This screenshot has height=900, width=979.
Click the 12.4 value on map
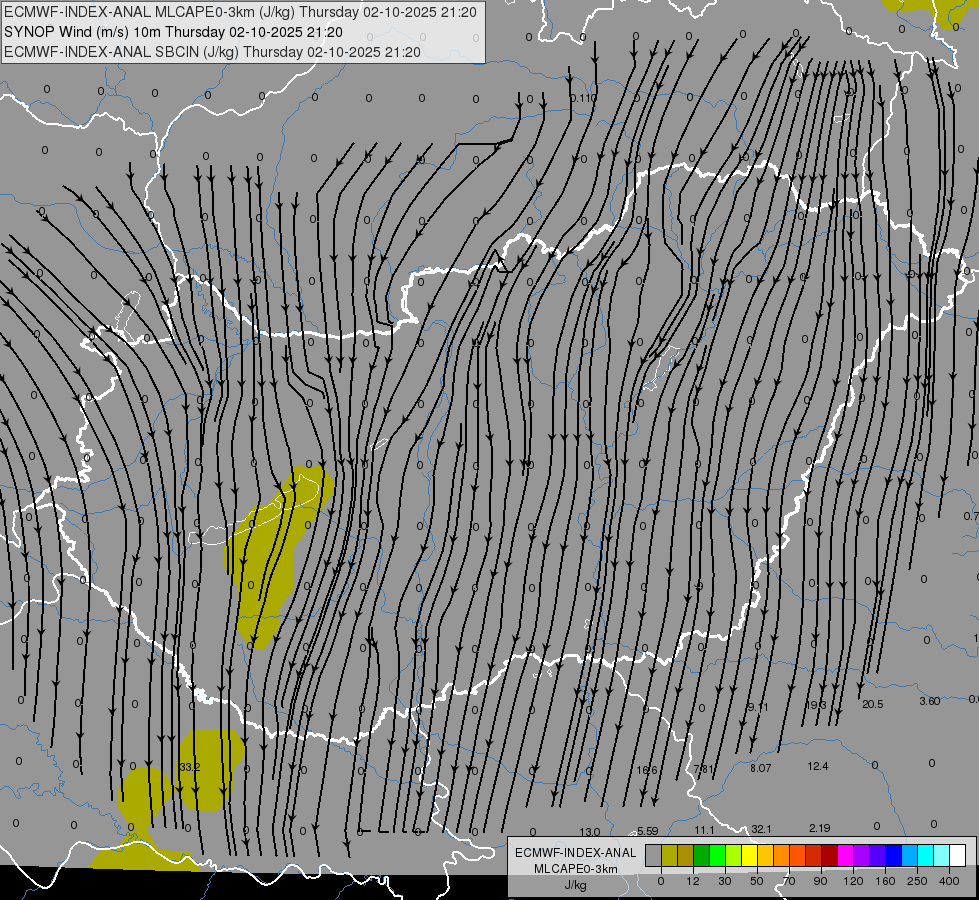[818, 766]
